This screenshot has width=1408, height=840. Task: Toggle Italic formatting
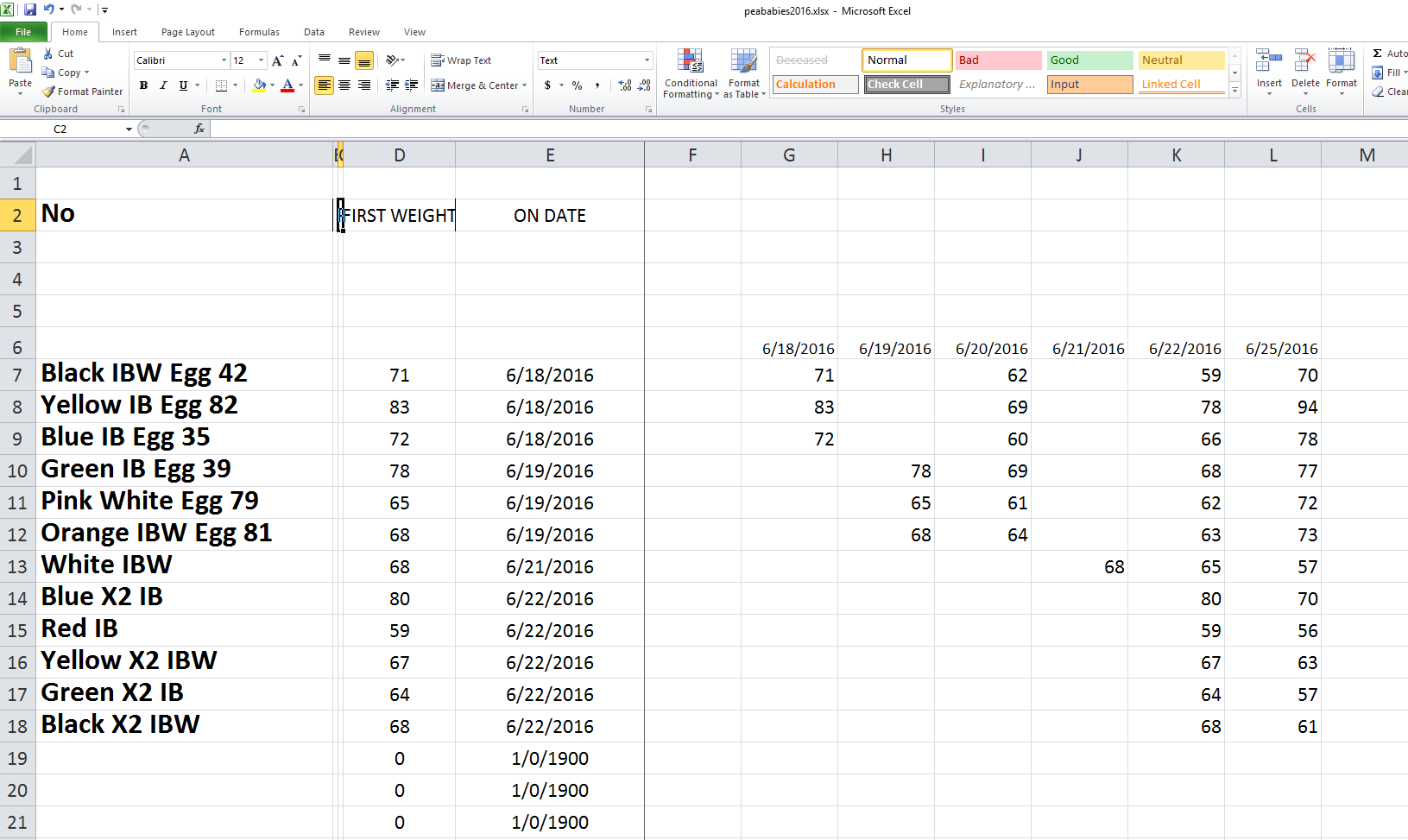coord(163,85)
